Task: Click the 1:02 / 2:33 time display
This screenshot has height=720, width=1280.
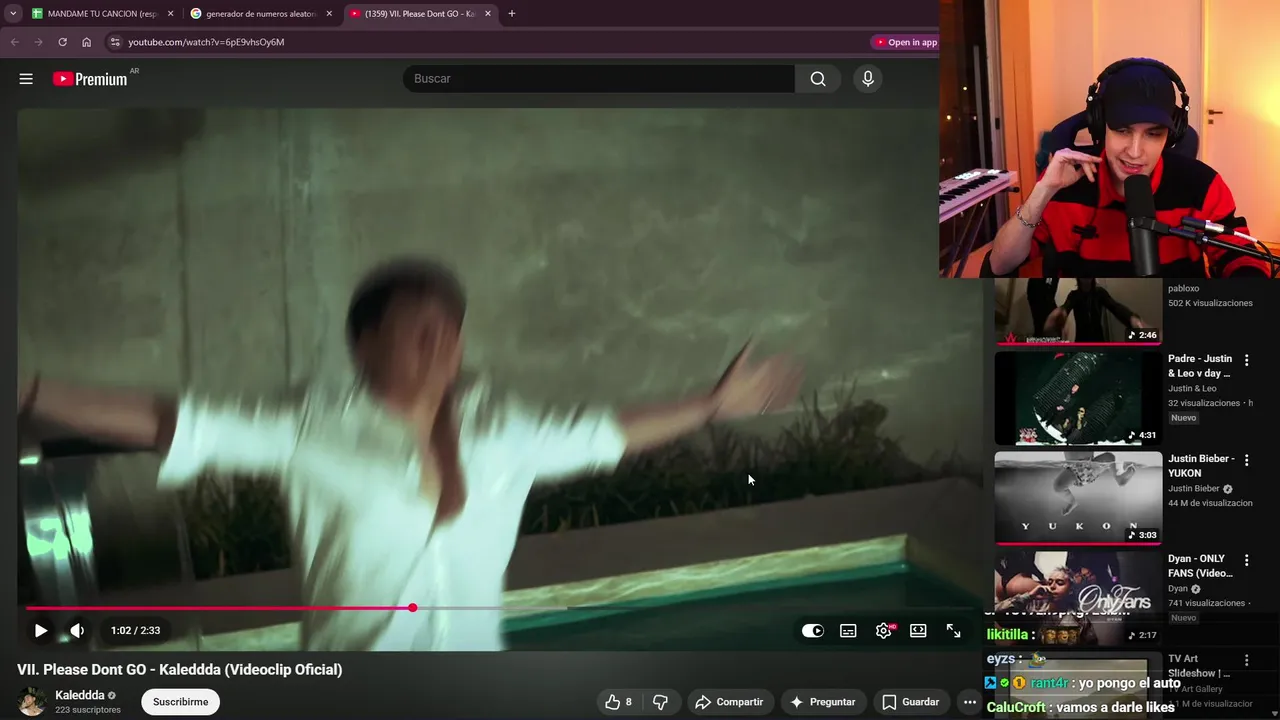Action: (x=135, y=631)
